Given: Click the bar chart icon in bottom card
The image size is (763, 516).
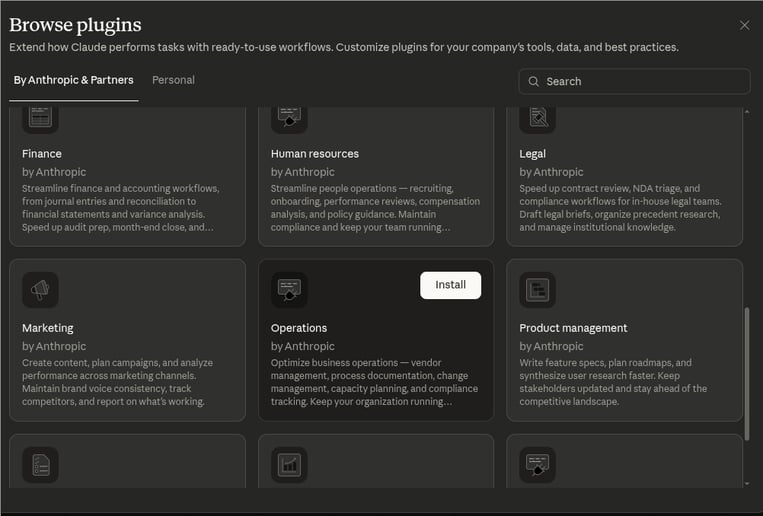Looking at the screenshot, I should tap(289, 465).
